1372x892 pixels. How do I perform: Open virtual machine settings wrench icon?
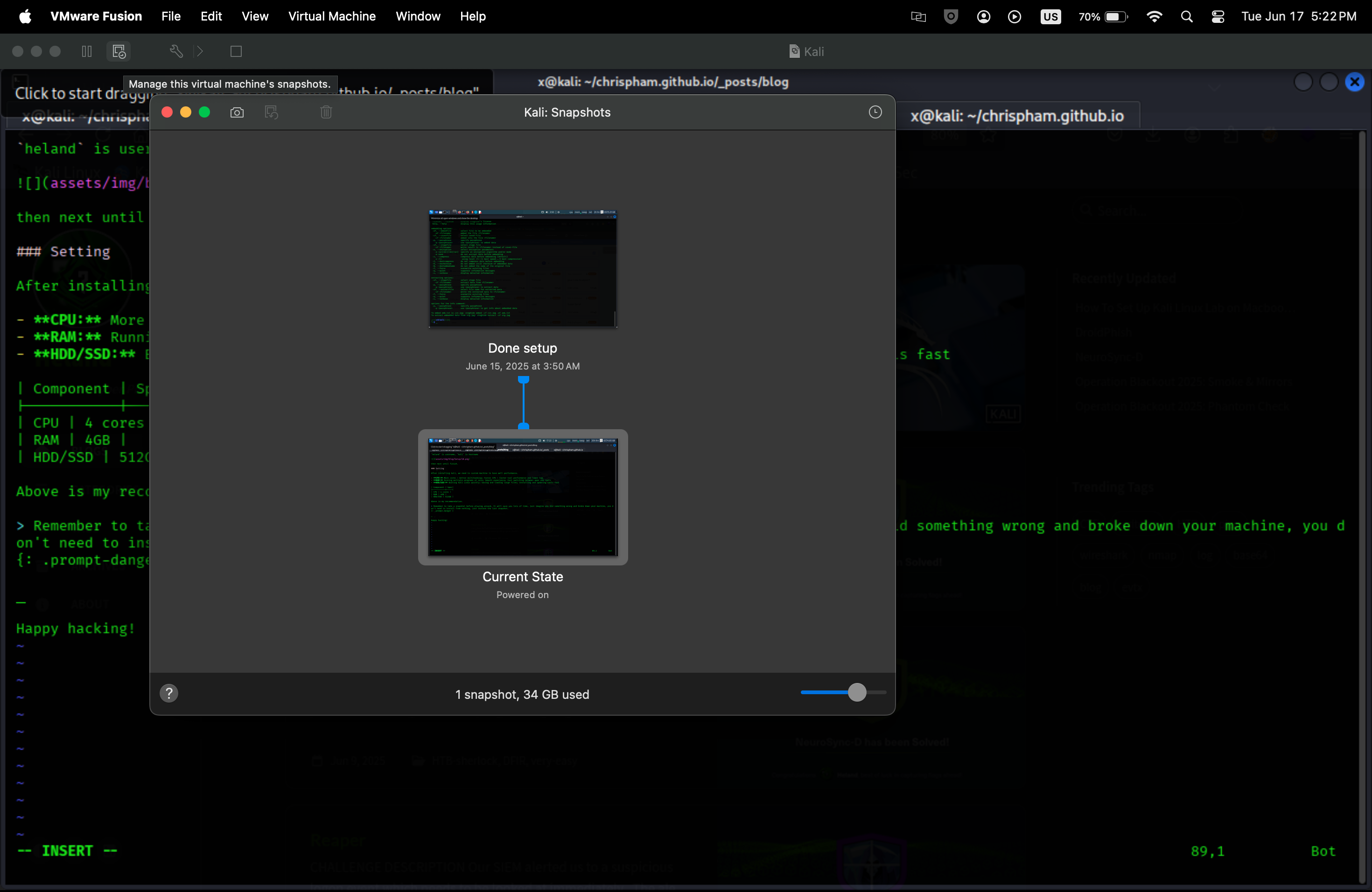click(x=176, y=51)
